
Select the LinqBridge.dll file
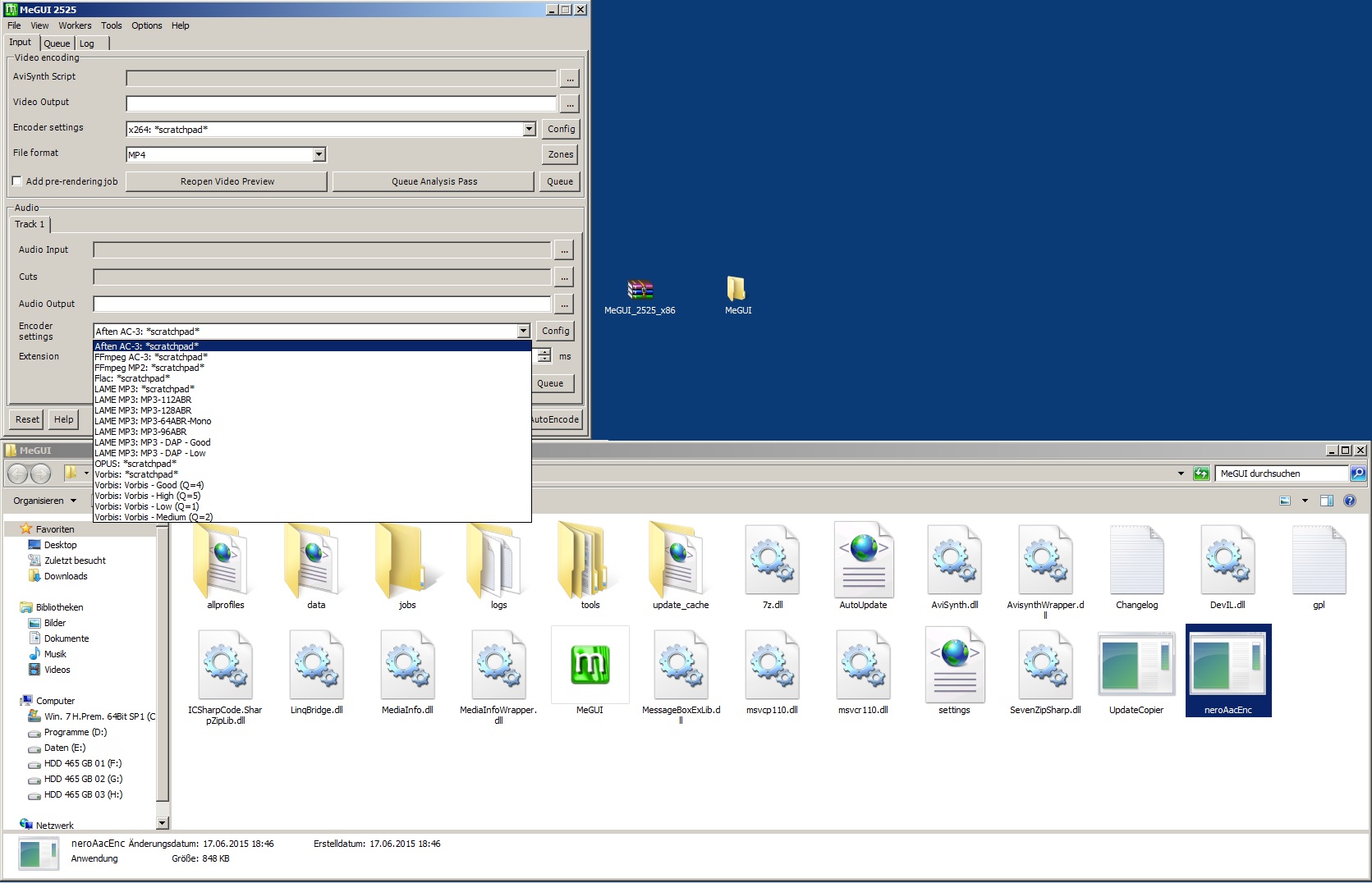pos(316,670)
